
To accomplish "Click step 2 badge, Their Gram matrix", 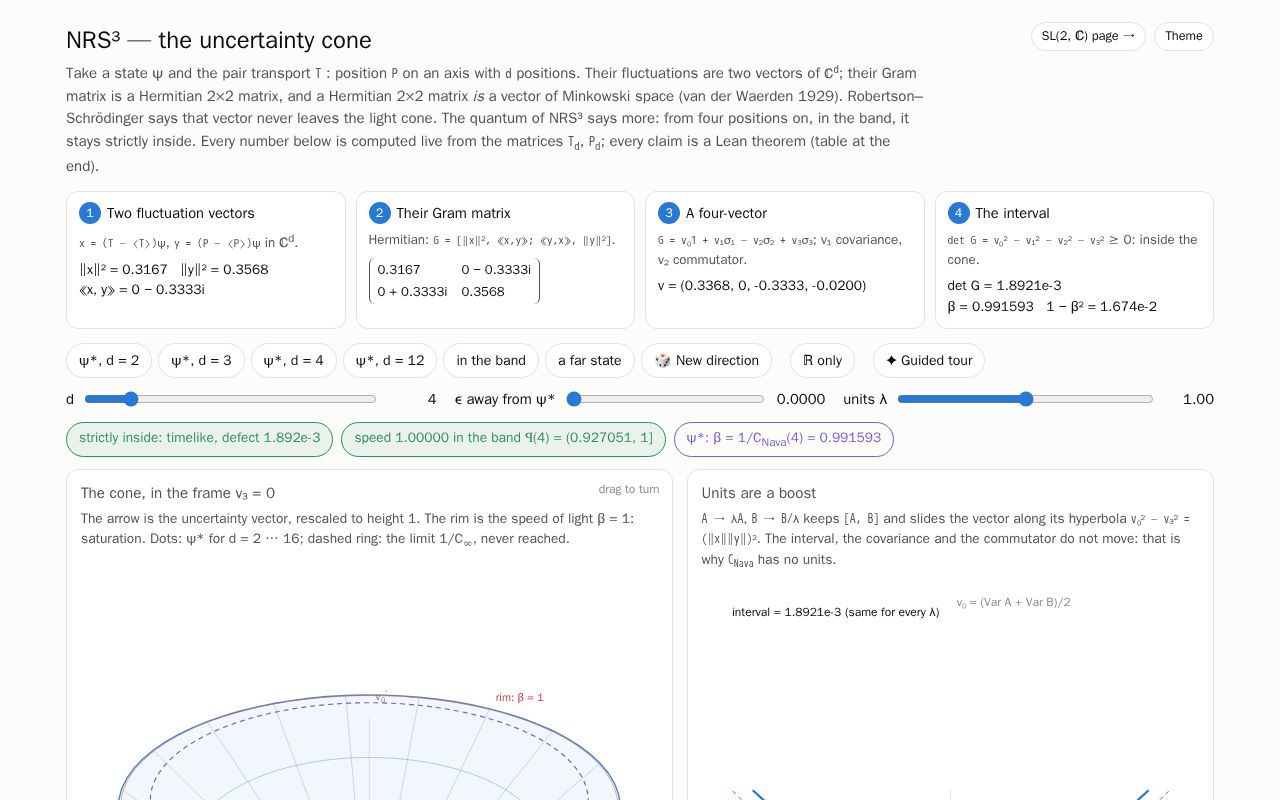I will (380, 213).
